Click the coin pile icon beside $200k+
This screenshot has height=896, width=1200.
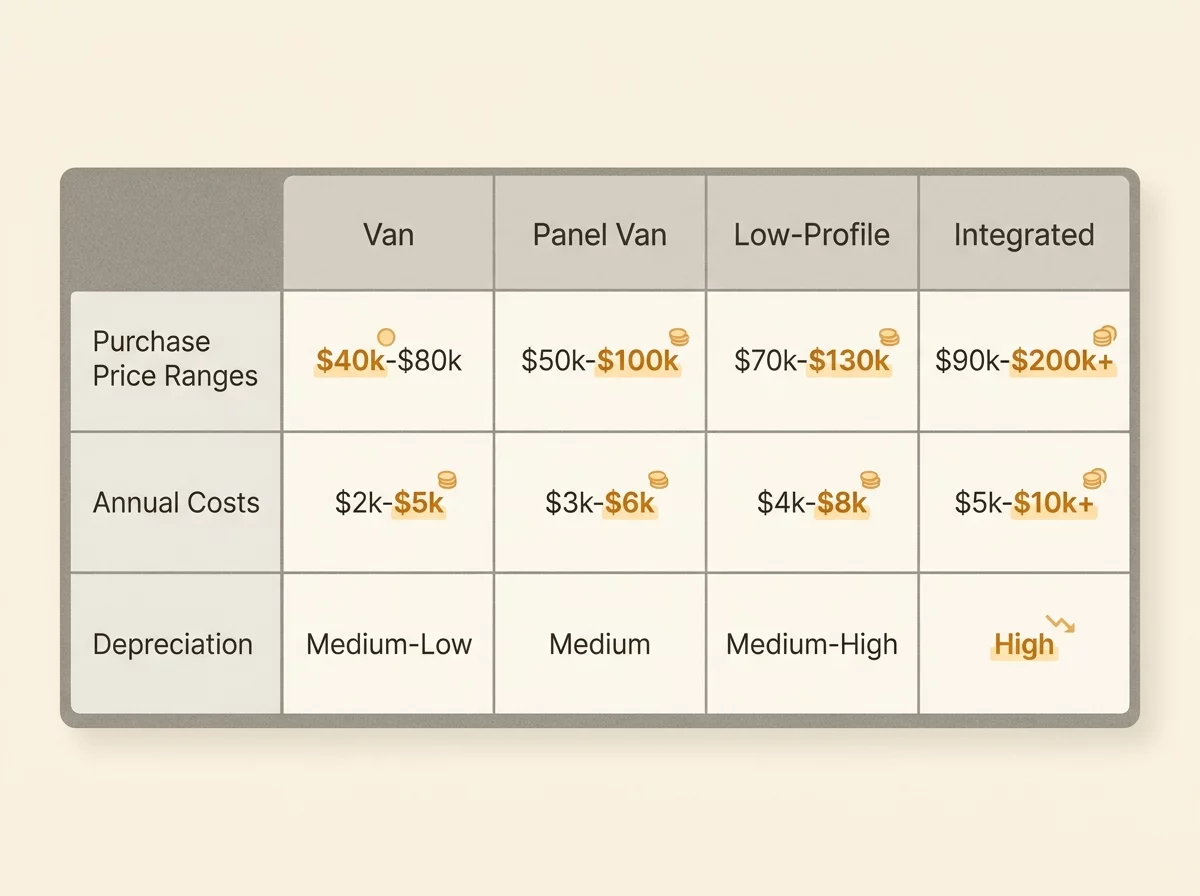[1105, 336]
